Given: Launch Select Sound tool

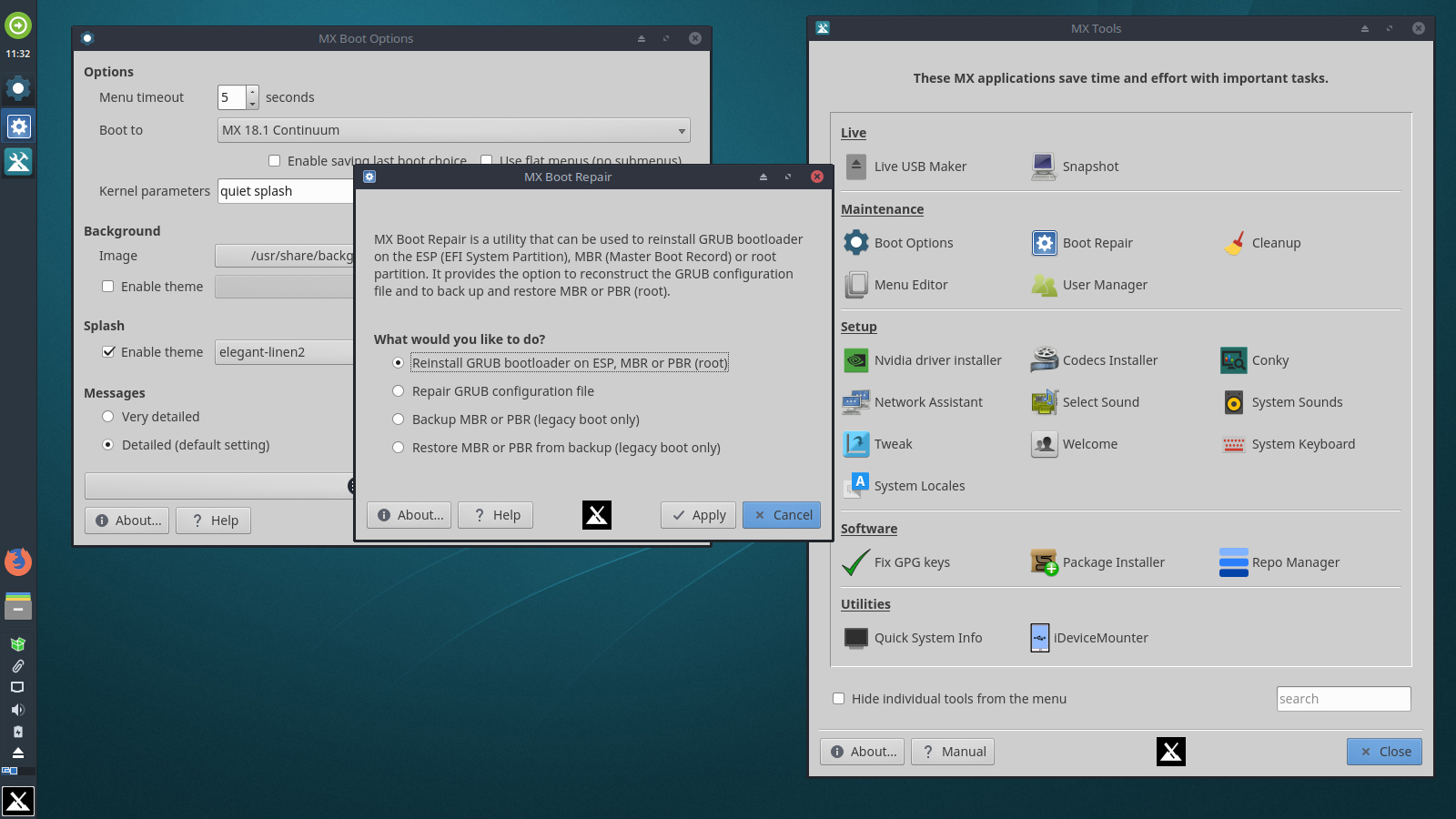Looking at the screenshot, I should pyautogui.click(x=1085, y=402).
